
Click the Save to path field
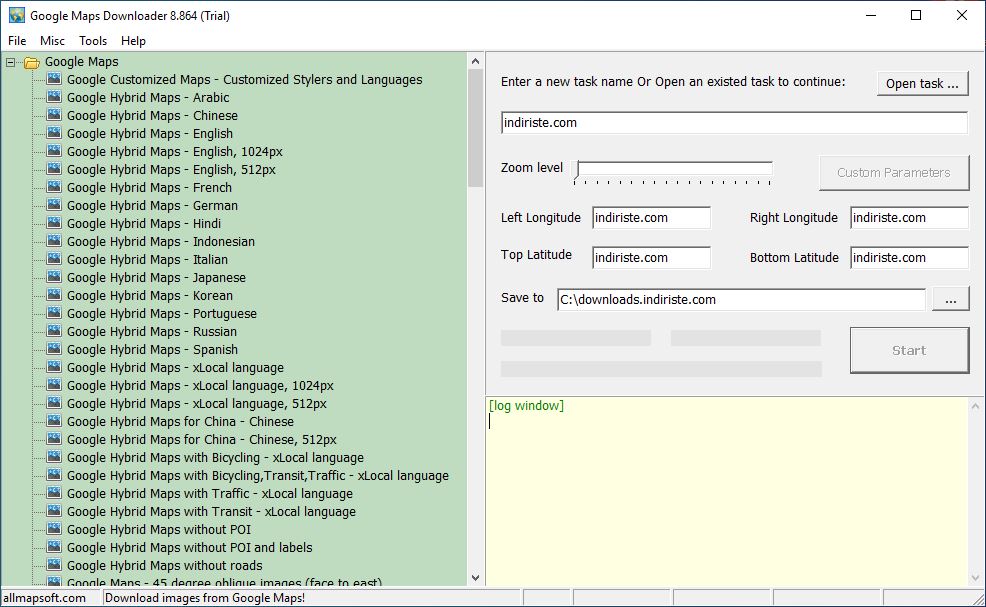point(741,299)
